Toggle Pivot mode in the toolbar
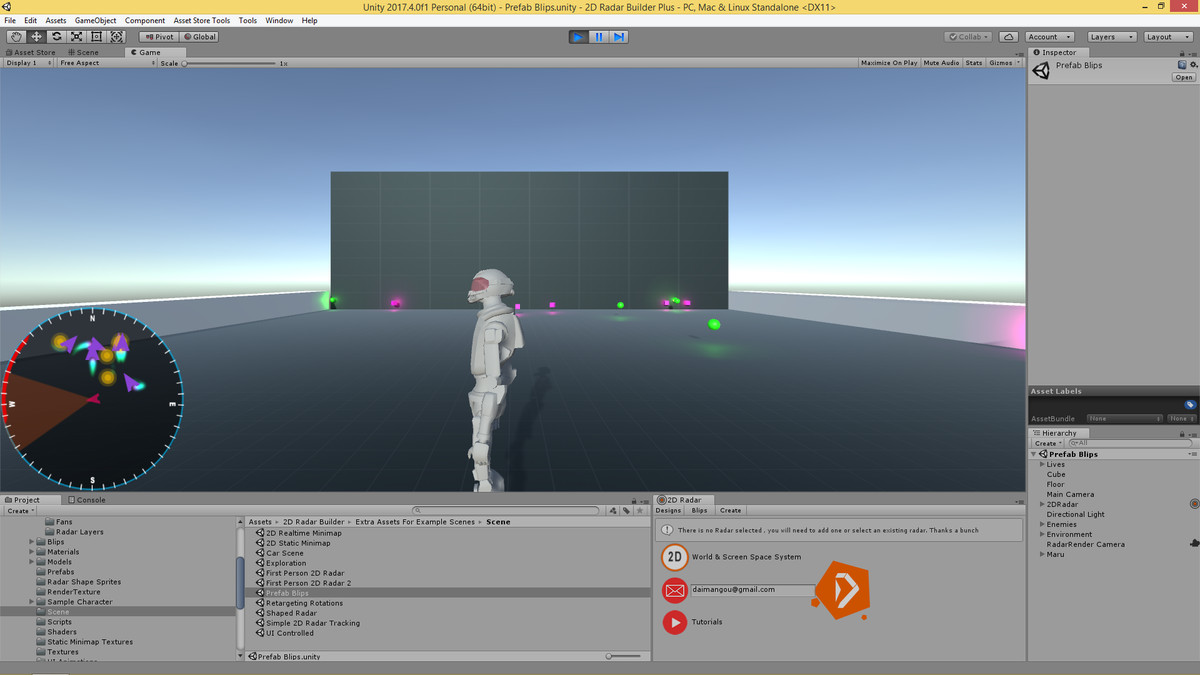The height and width of the screenshot is (675, 1200). (158, 36)
